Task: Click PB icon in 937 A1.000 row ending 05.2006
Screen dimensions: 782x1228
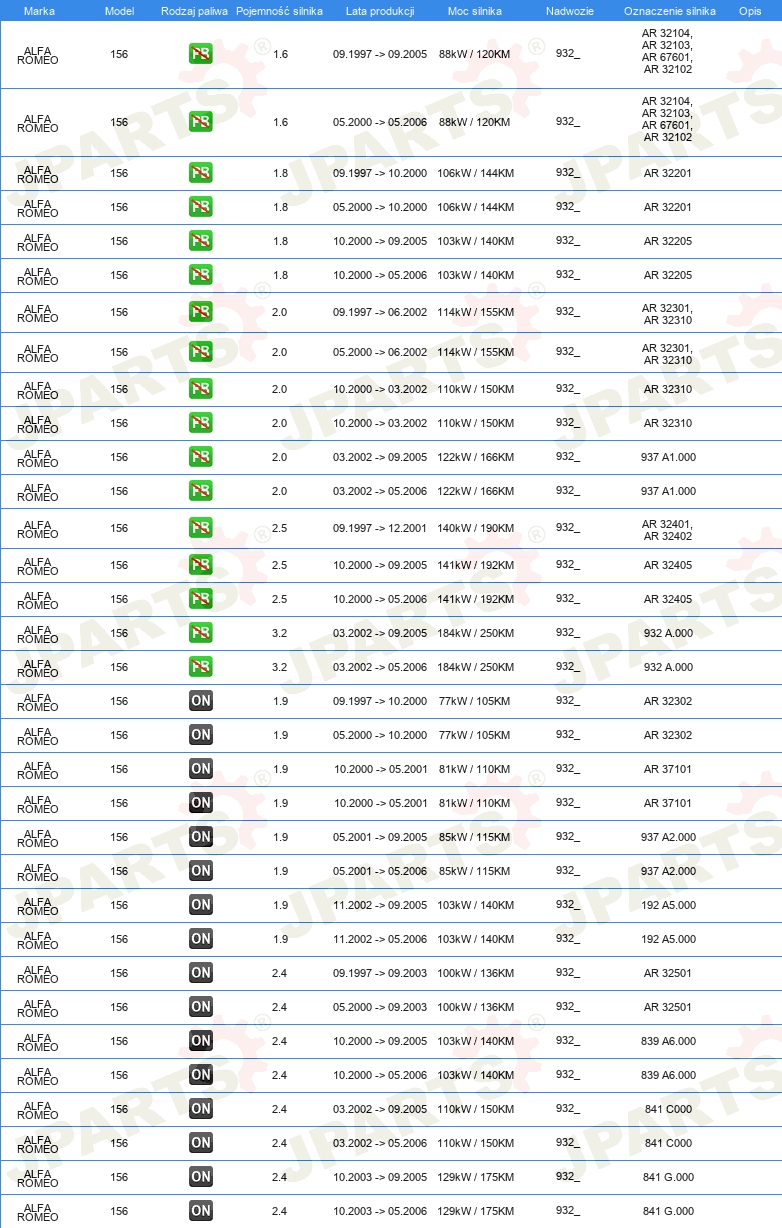Action: tap(200, 491)
